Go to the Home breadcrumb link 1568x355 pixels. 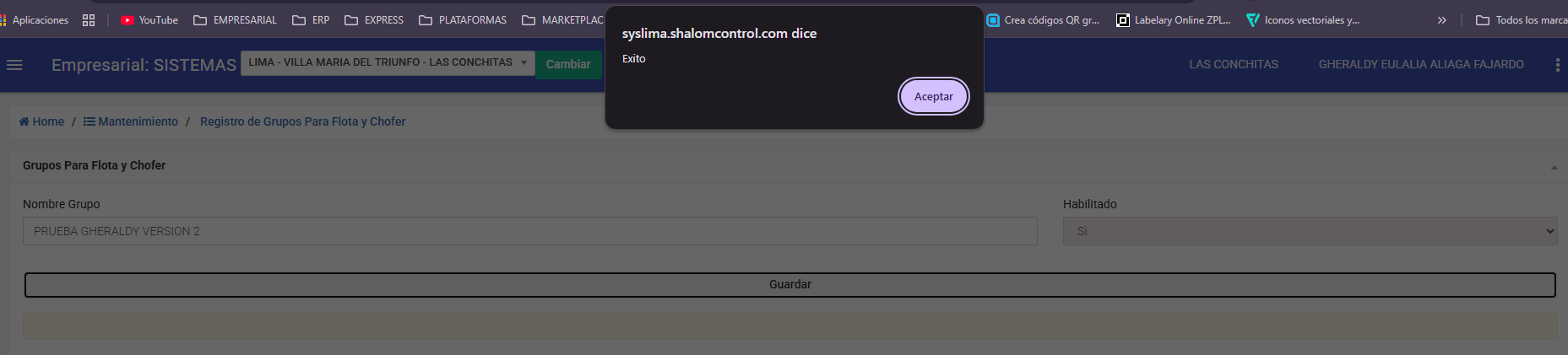pyautogui.click(x=42, y=121)
